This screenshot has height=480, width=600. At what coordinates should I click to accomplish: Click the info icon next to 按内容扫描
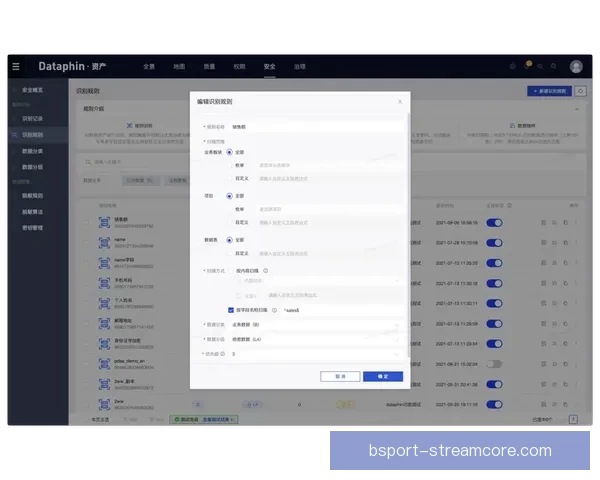(266, 270)
